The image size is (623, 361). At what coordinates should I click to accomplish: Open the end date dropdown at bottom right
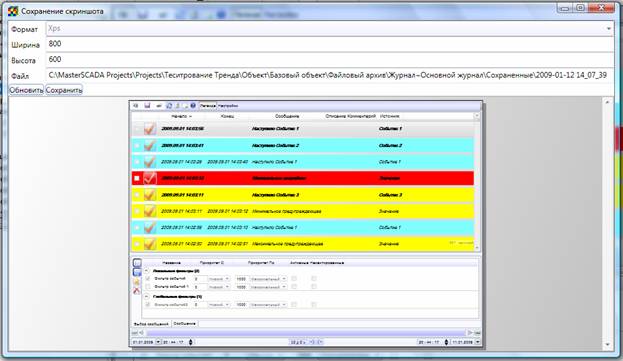point(477,342)
